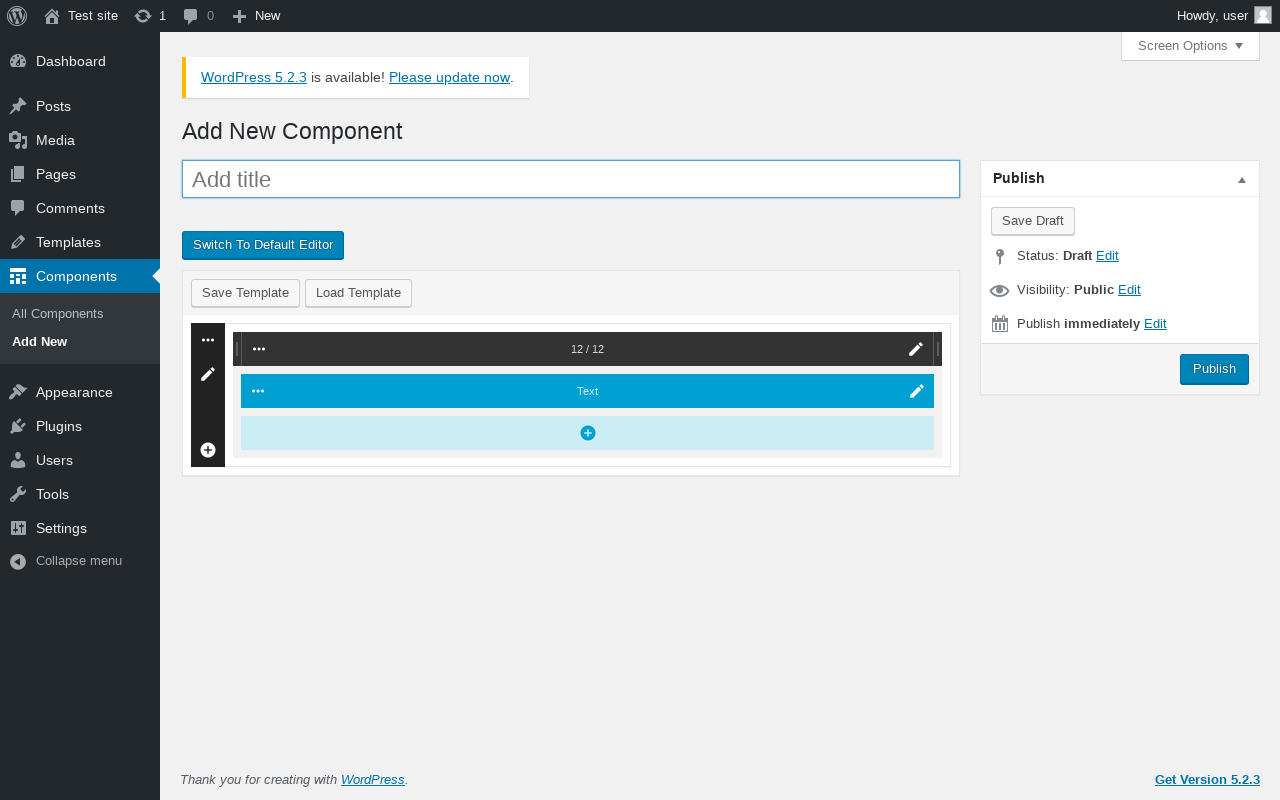Open the Settings menu item
This screenshot has width=1280, height=800.
click(80, 528)
